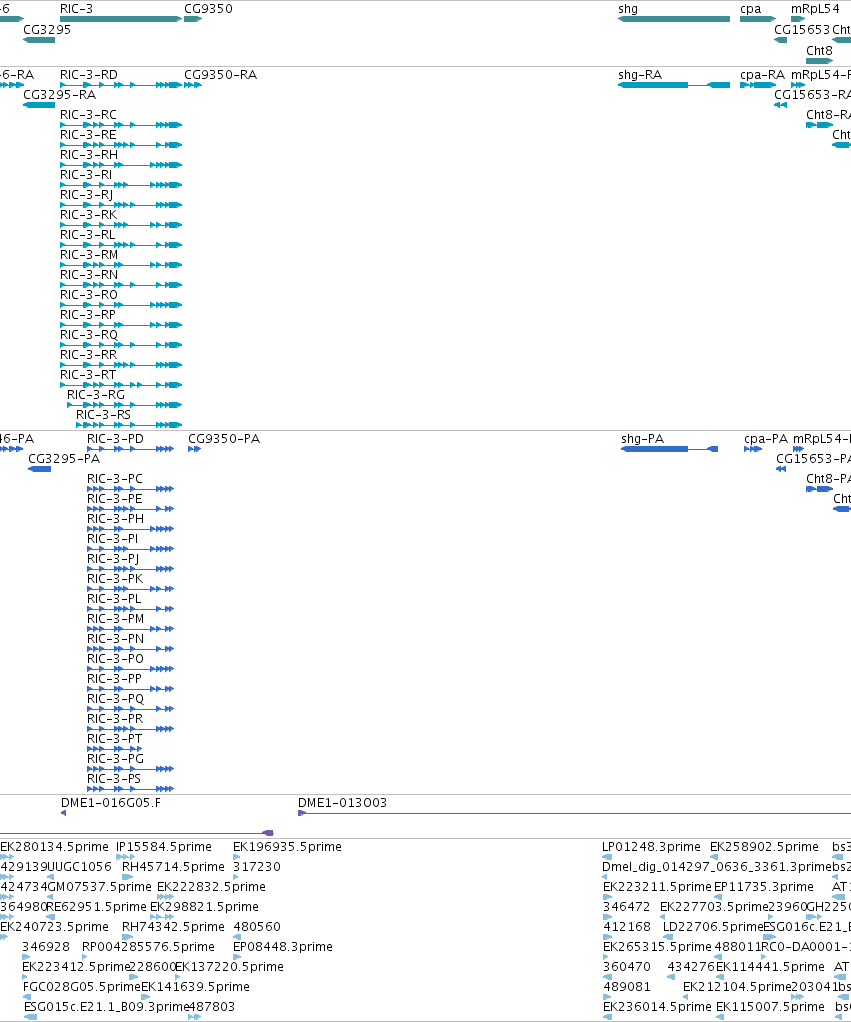Screen dimensions: 851x1022
Task: Select the RIC-3-PE protein label
Action: (x=115, y=499)
